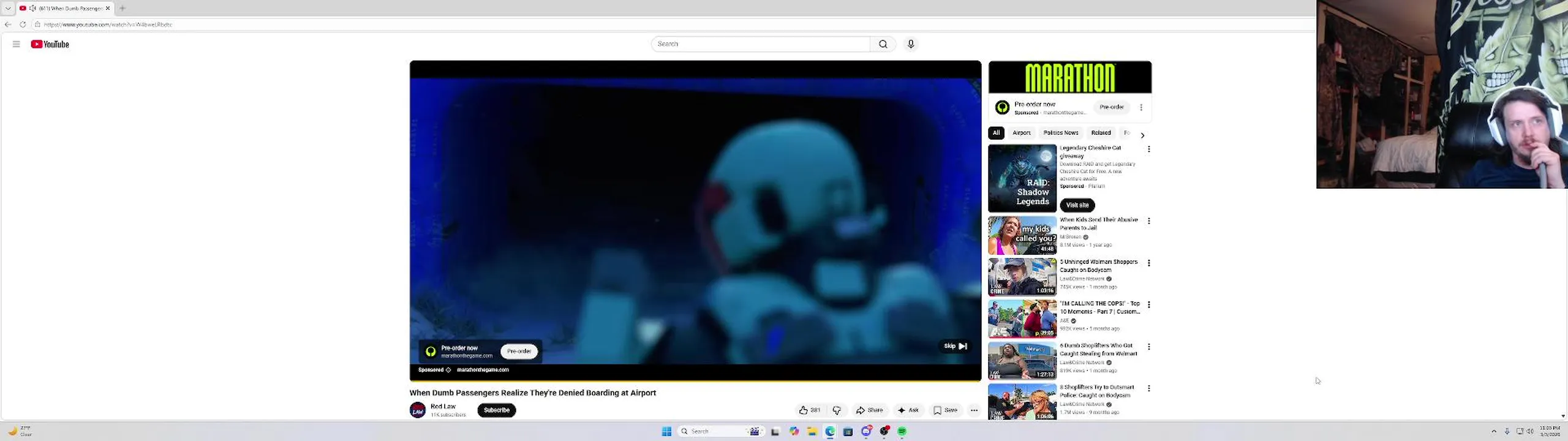The height and width of the screenshot is (441, 1568).
Task: Subscribe to Red Law channel
Action: [x=496, y=410]
